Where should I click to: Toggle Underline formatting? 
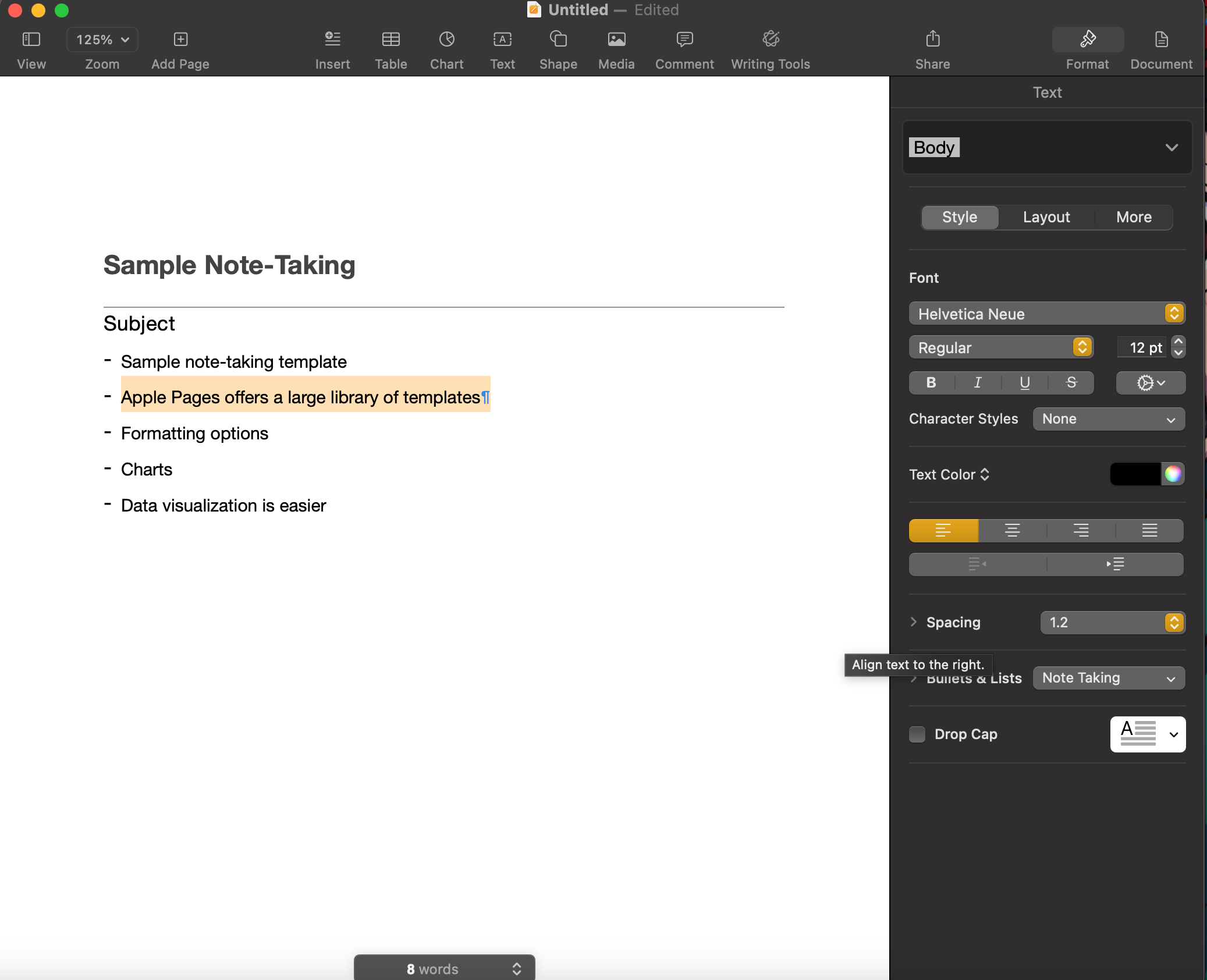pos(1024,382)
